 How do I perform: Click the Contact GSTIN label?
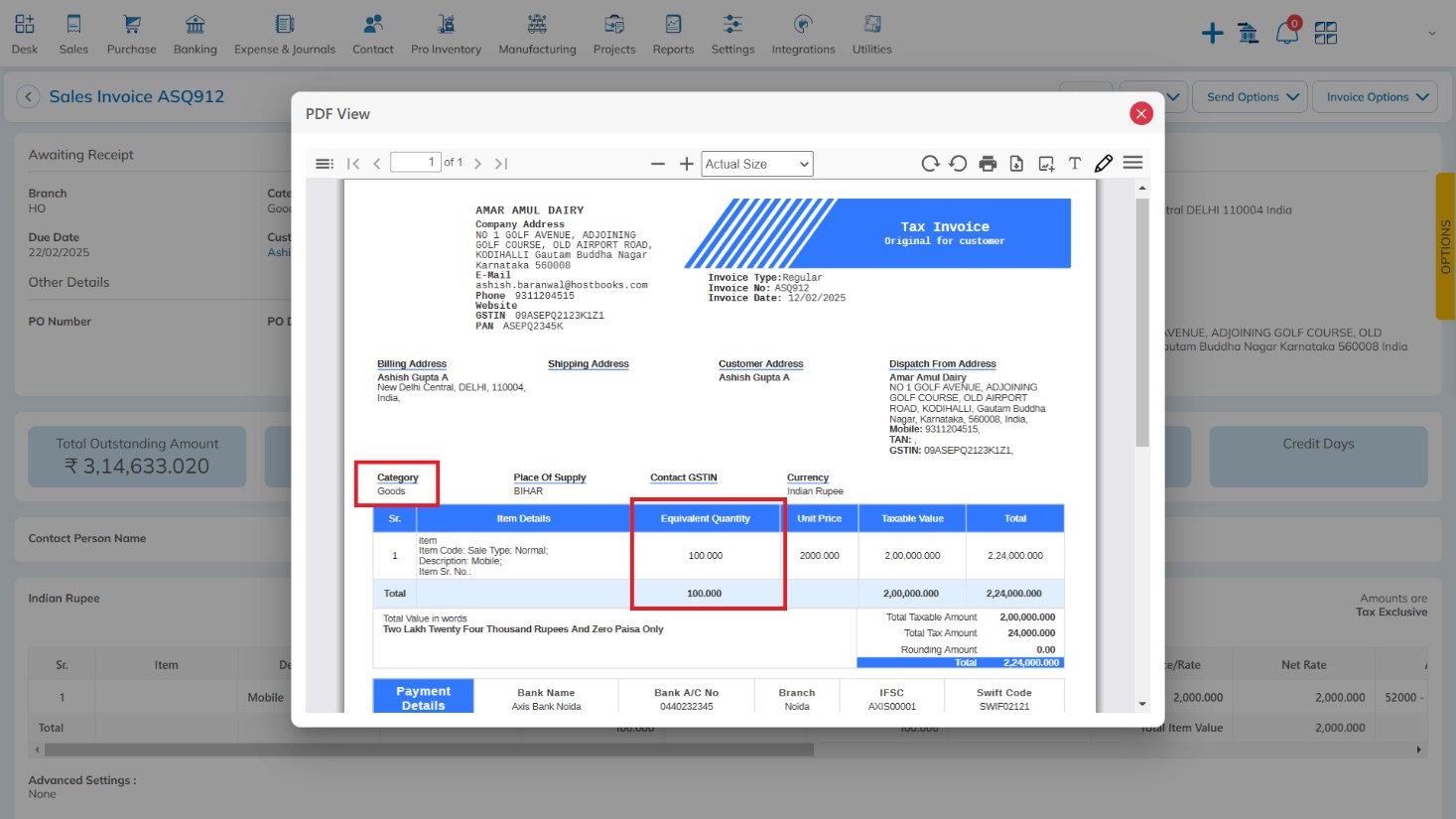click(x=684, y=478)
